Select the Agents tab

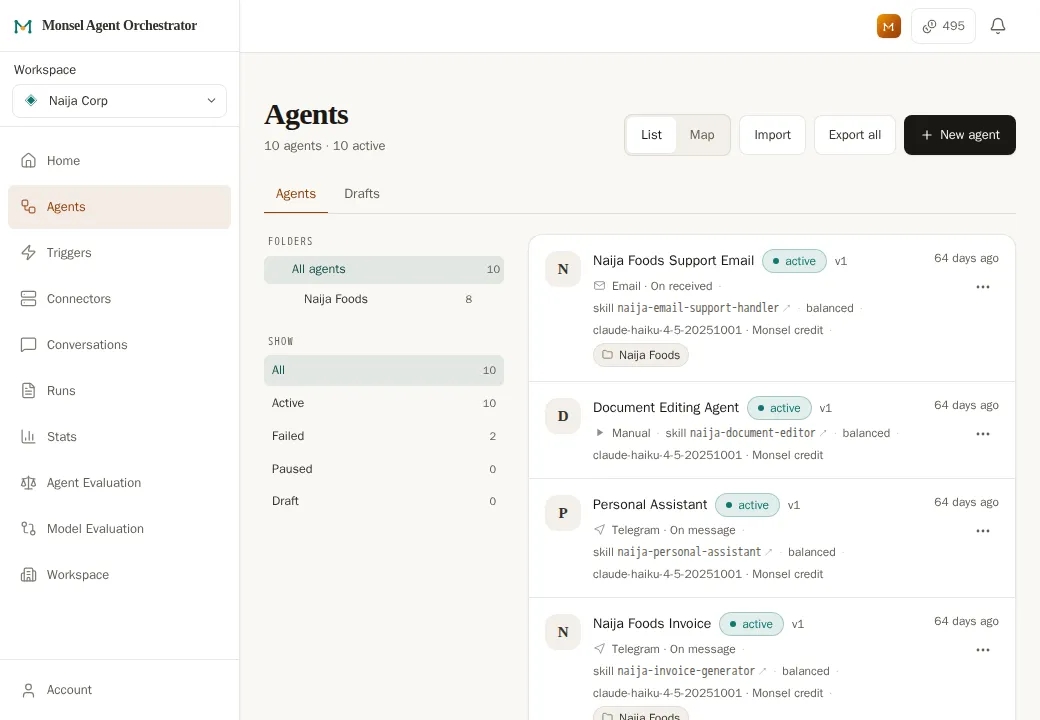296,194
